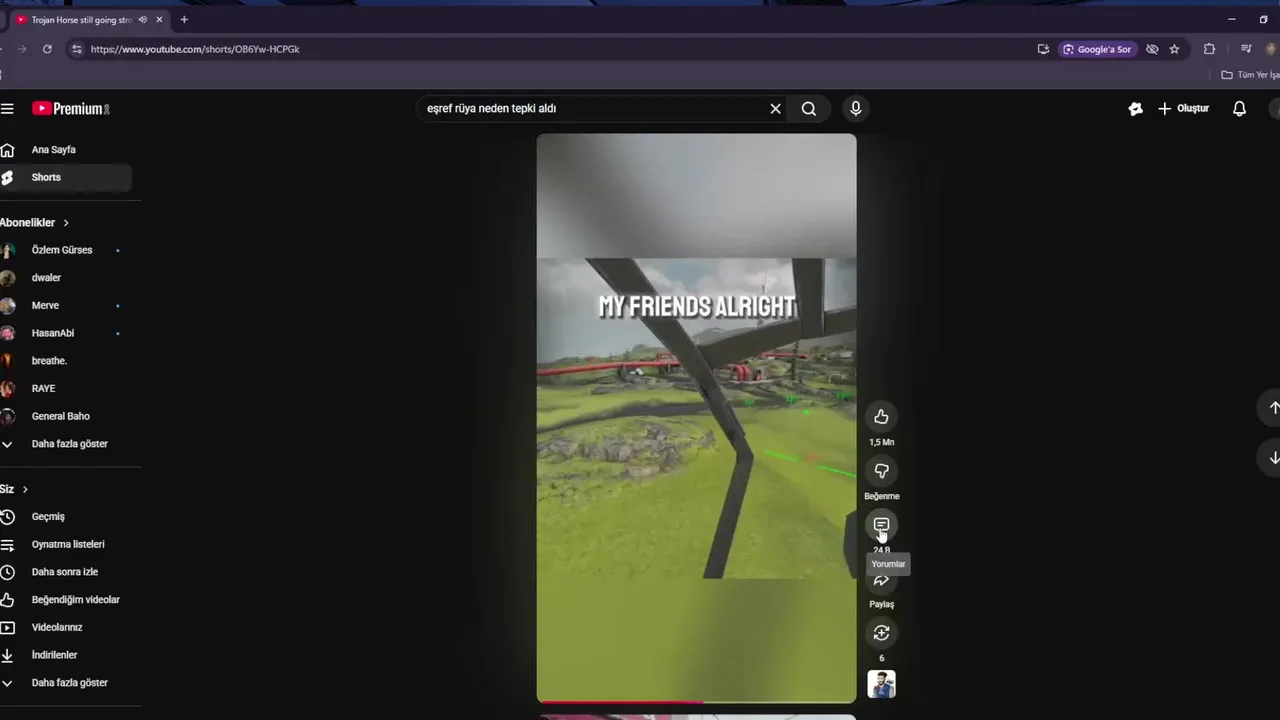
Task: Expand subscriptions with Daha fazla göster
Action: point(65,444)
